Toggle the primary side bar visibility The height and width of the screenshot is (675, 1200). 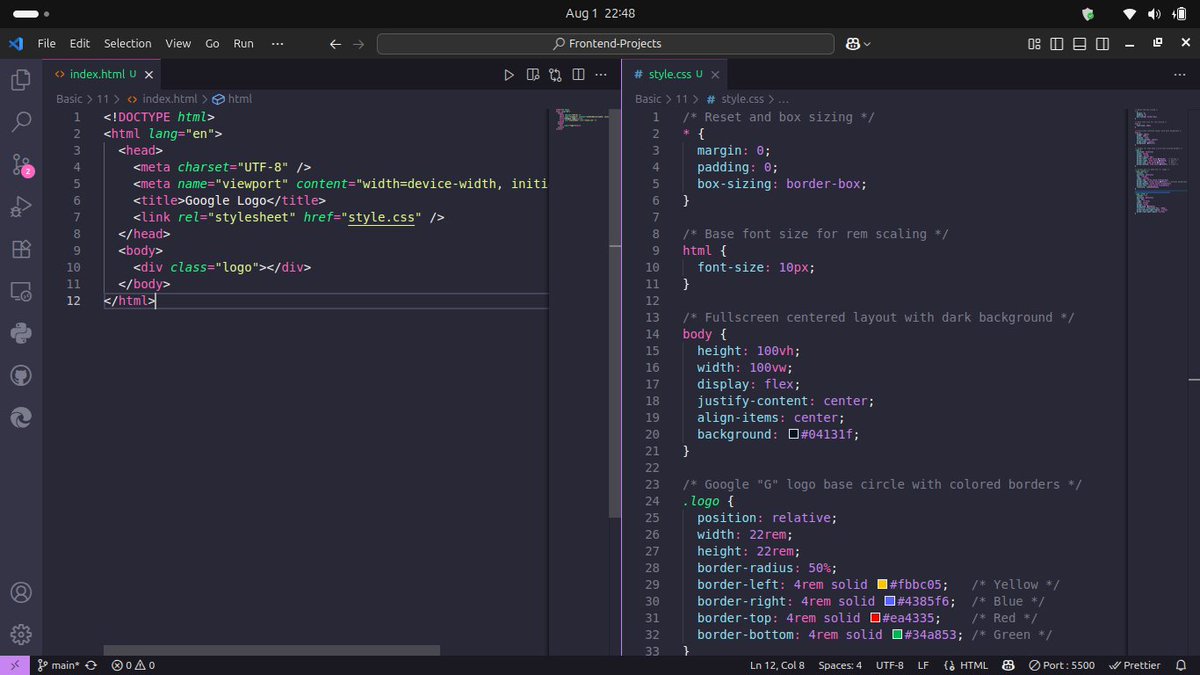click(x=1057, y=44)
